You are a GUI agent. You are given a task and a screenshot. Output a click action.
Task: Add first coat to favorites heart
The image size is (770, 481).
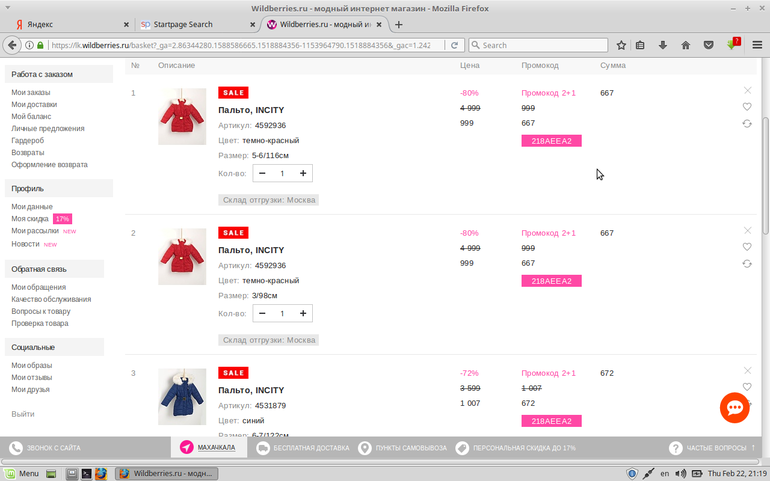click(x=747, y=107)
